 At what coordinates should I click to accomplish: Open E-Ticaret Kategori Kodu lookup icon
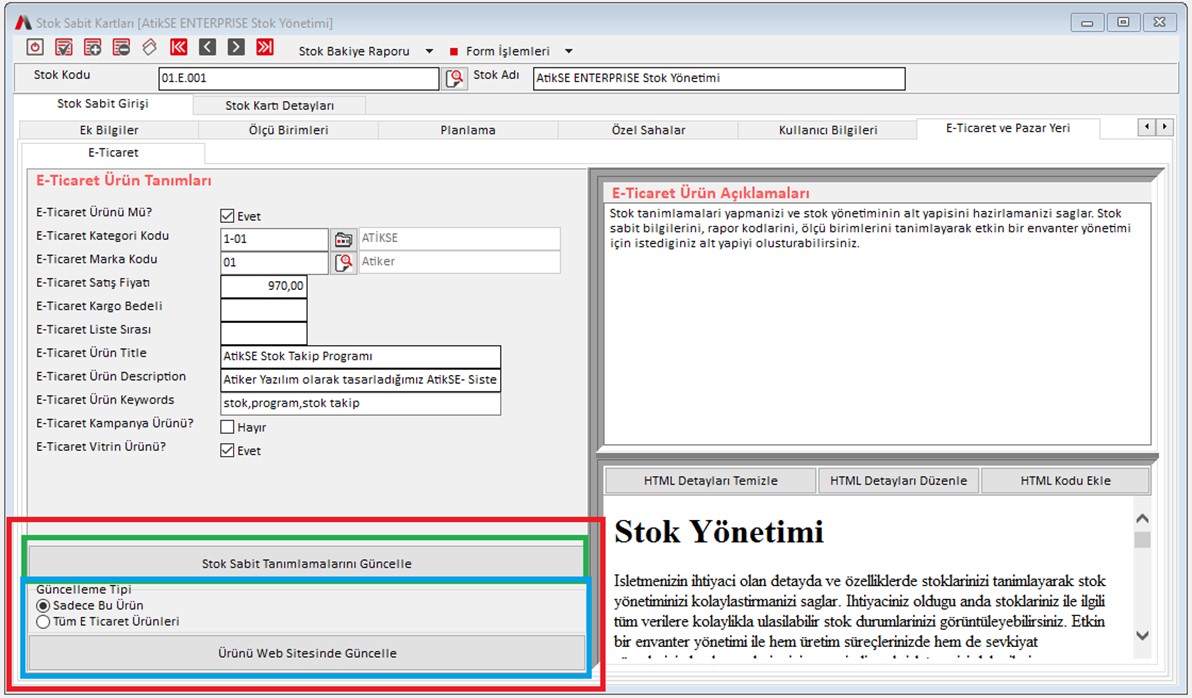point(344,240)
